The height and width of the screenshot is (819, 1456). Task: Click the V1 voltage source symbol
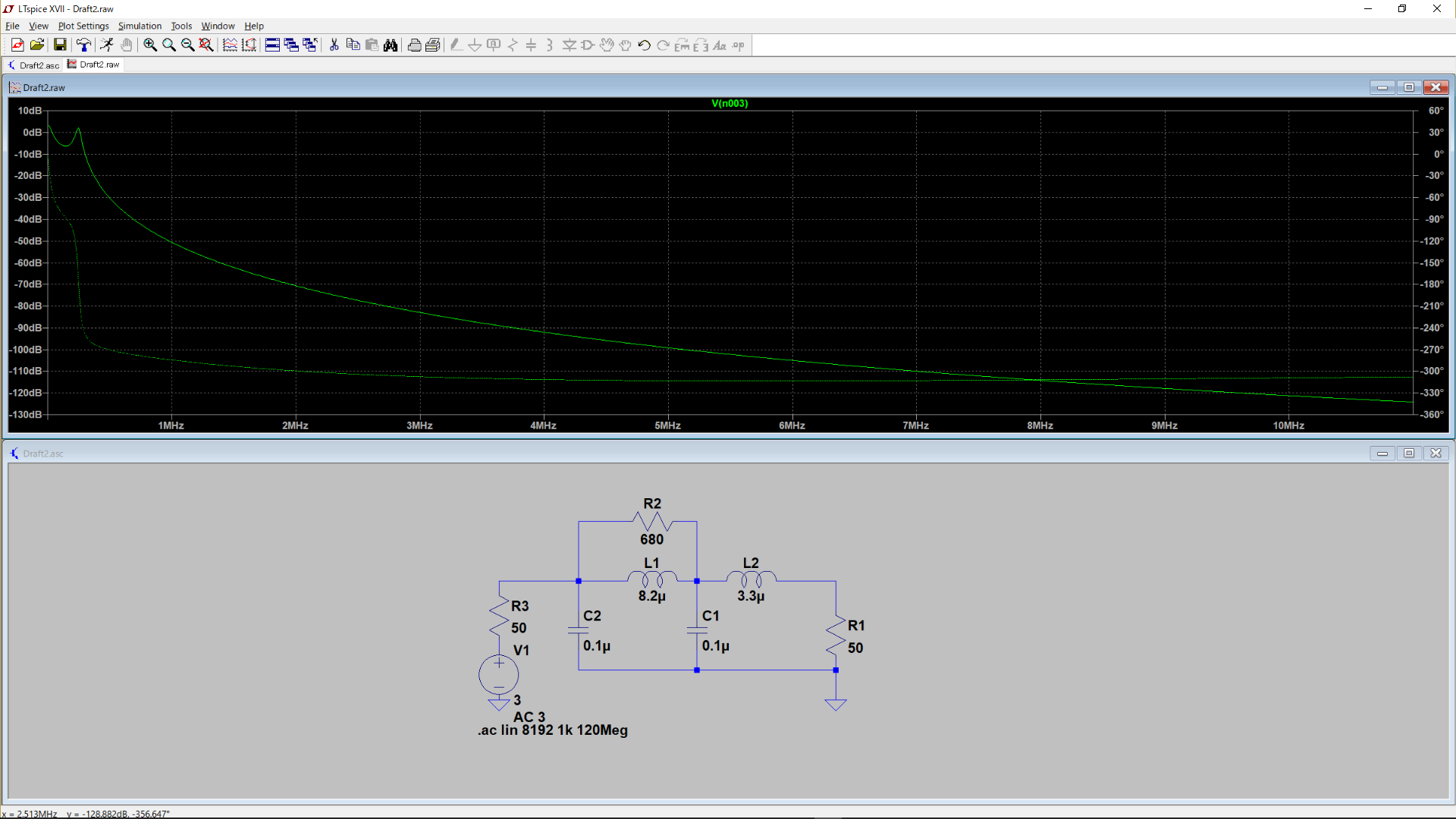pyautogui.click(x=499, y=674)
